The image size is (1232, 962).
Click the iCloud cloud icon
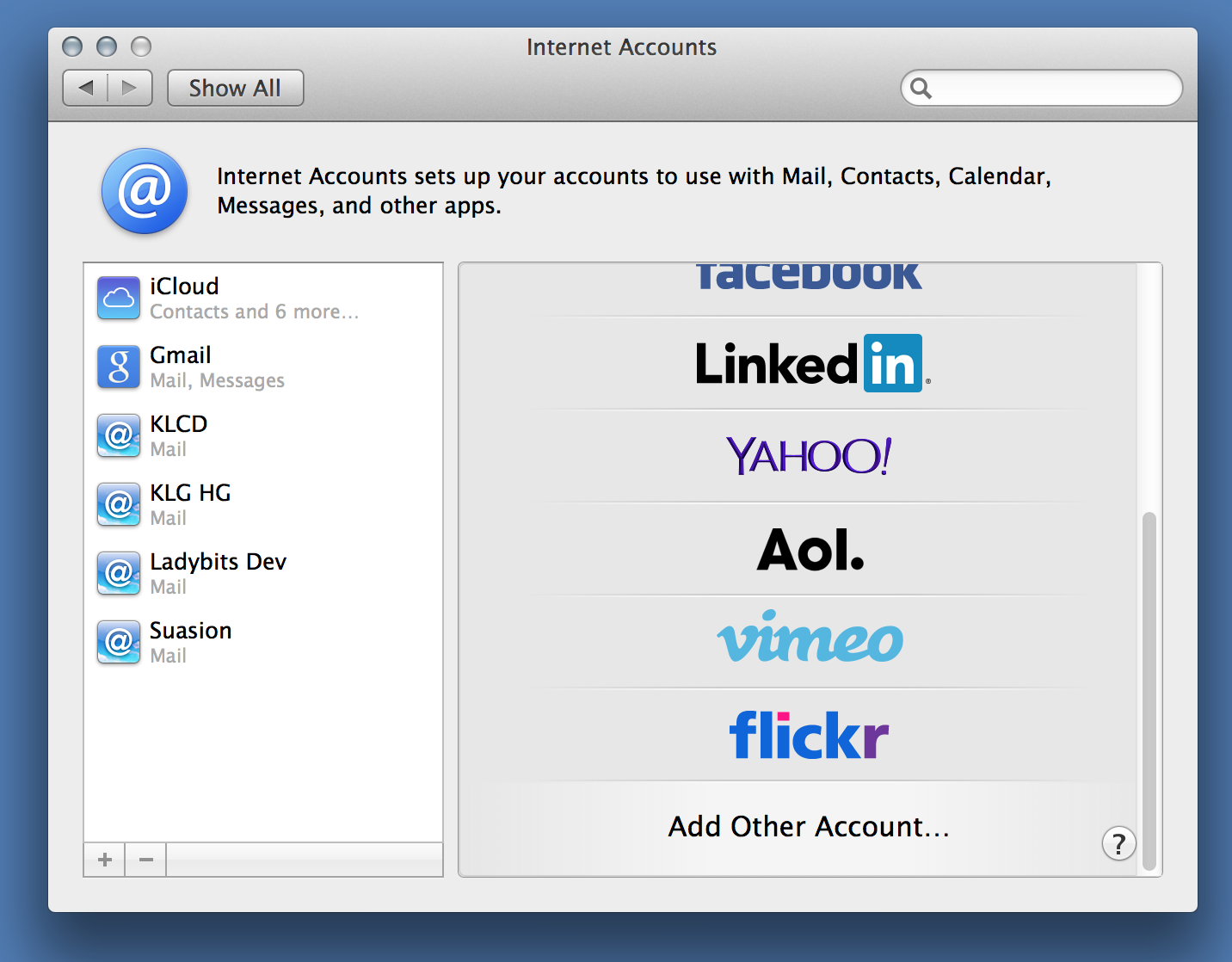[119, 298]
